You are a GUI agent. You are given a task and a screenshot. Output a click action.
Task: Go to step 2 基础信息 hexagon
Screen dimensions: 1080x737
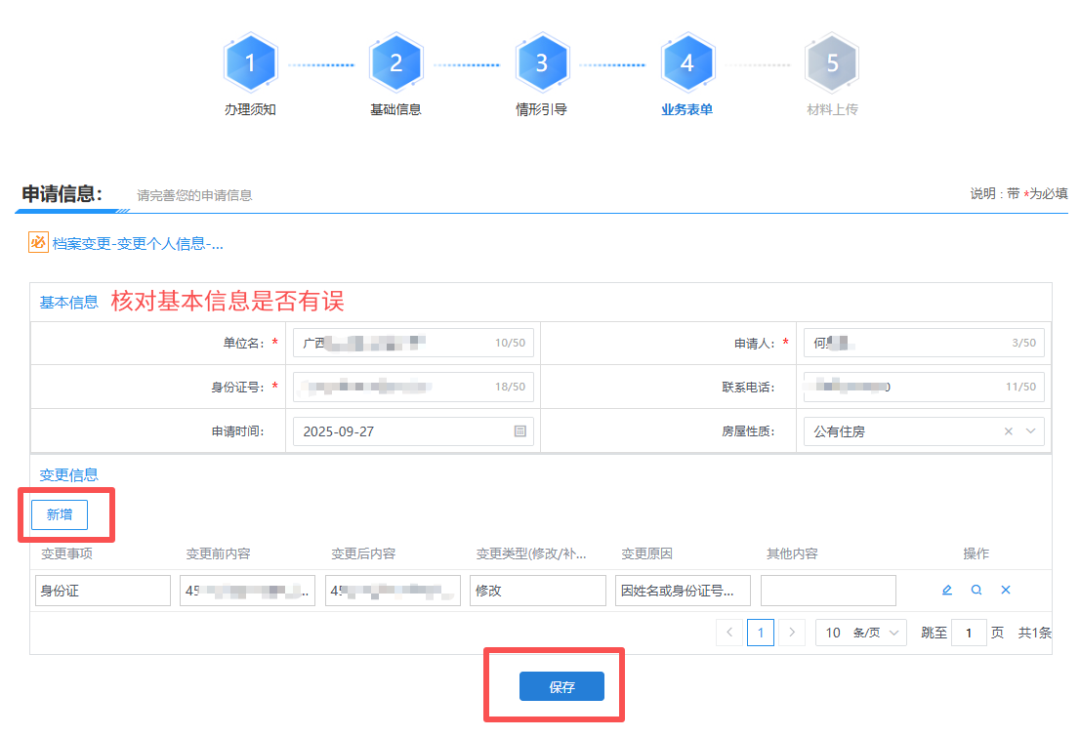tap(396, 63)
